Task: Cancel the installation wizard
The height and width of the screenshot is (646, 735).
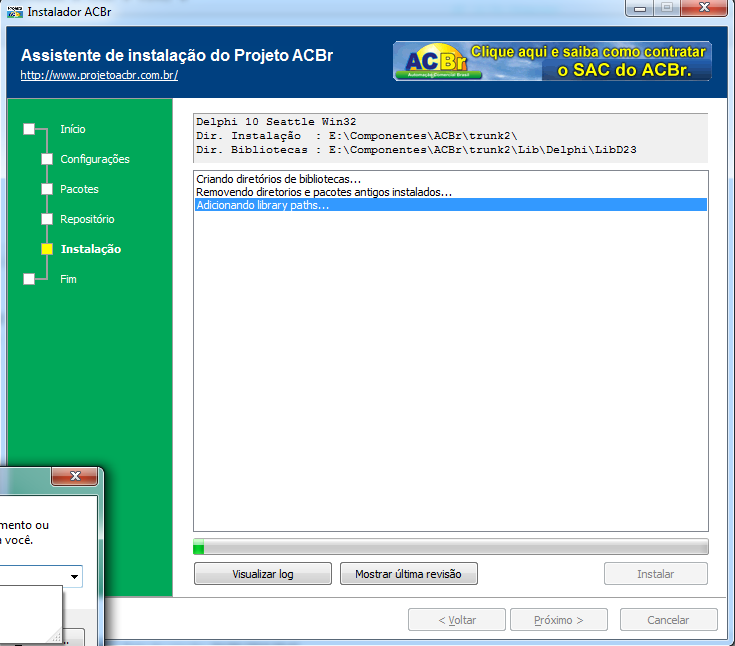Action: (668, 620)
